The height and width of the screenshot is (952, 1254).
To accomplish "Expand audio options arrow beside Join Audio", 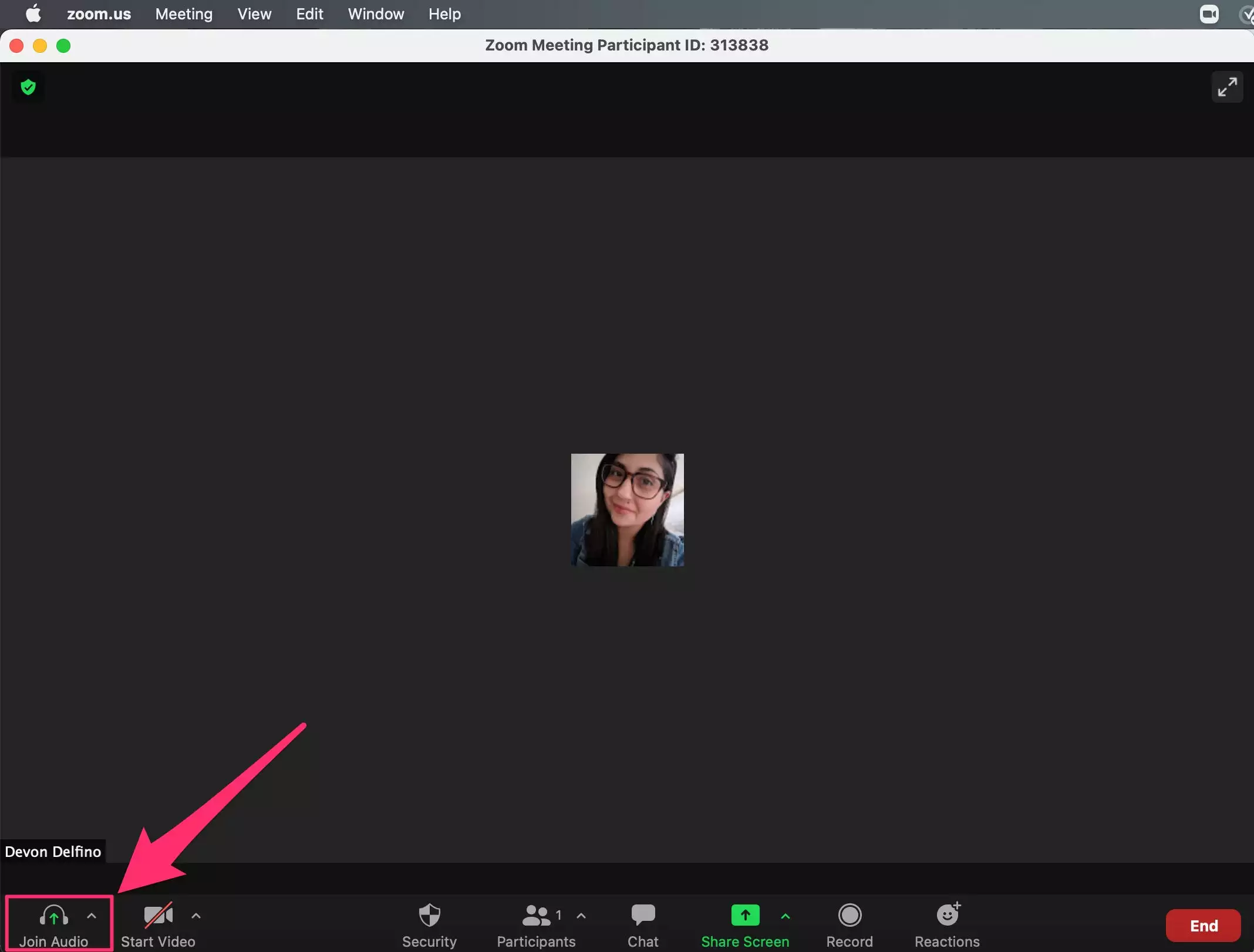I will tap(92, 916).
